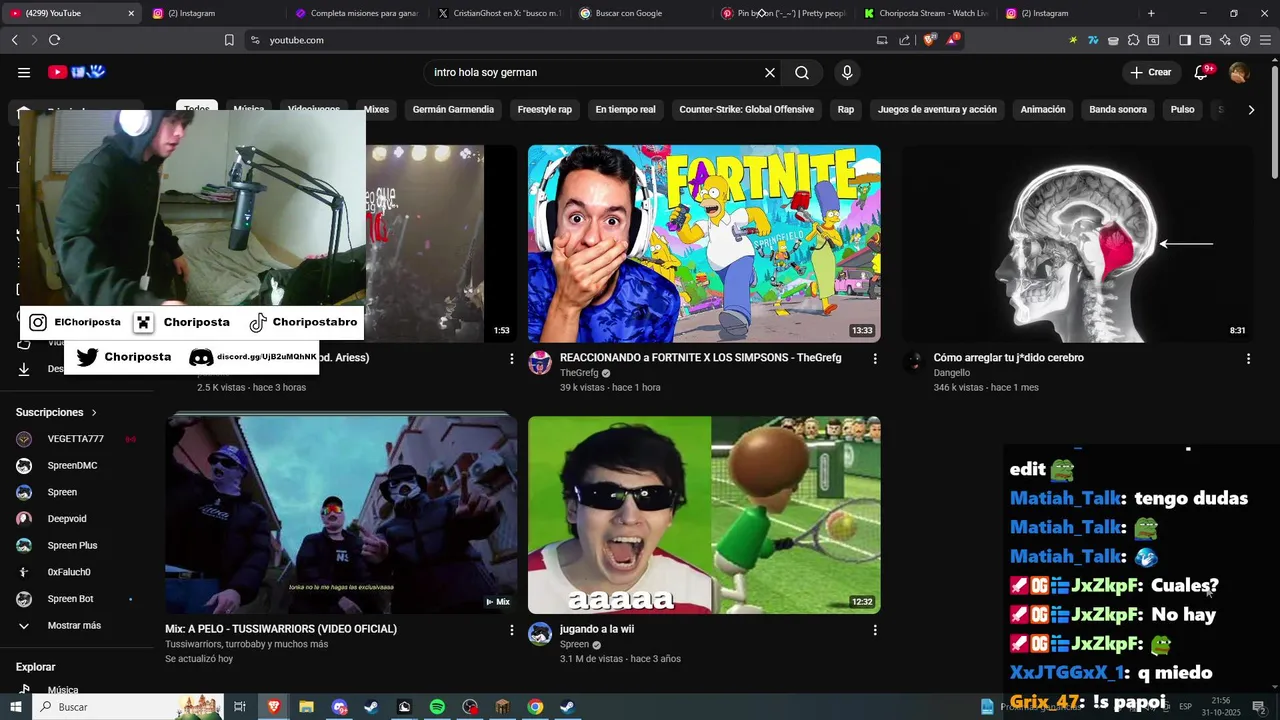The width and height of the screenshot is (1280, 720).
Task: Show more filter chips with the right arrow
Action: tap(1251, 110)
